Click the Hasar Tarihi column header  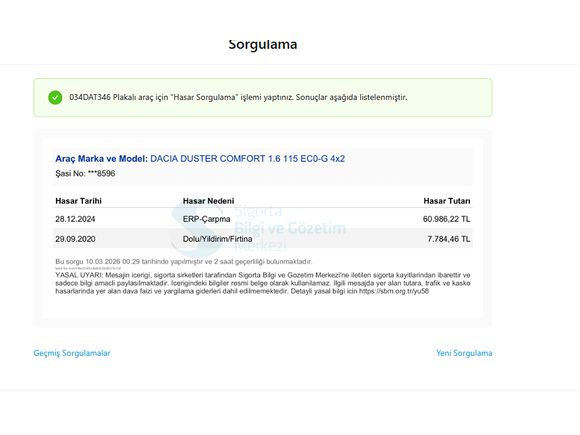coord(78,201)
